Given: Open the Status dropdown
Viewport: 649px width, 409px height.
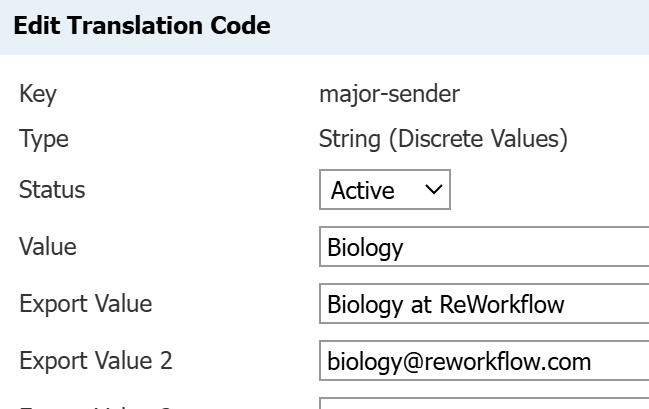Looking at the screenshot, I should (385, 190).
